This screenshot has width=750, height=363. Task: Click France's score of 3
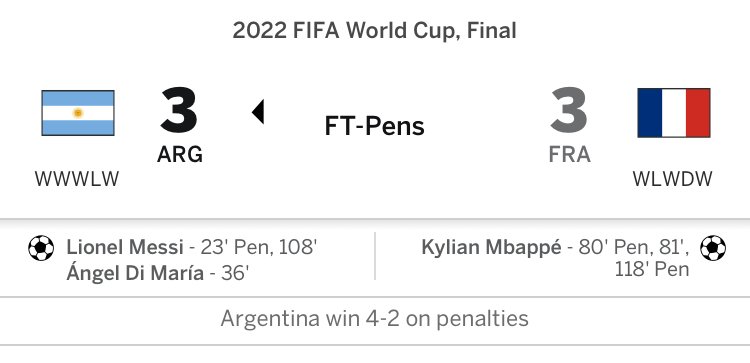pos(569,110)
